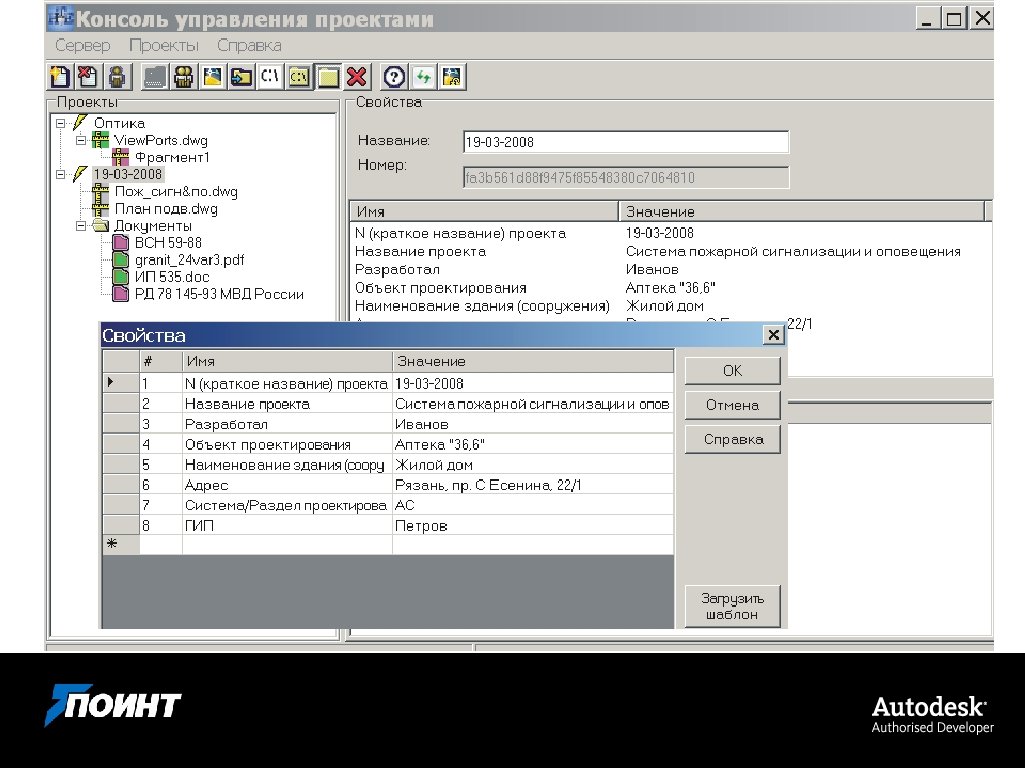The image size is (1025, 768).
Task: Open the Сервер menu
Action: click(83, 46)
